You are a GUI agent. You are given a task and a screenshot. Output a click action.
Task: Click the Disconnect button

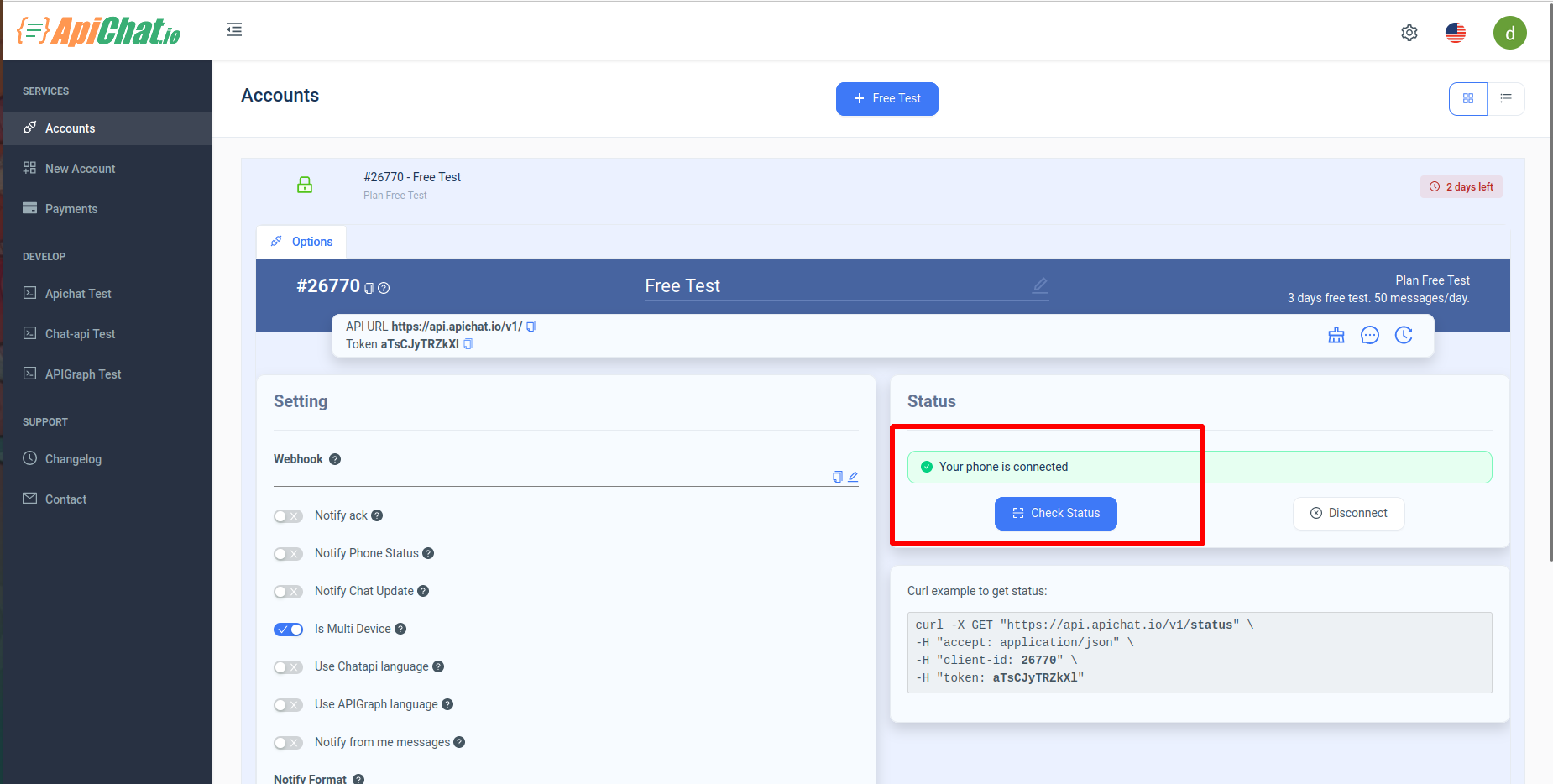(x=1349, y=514)
